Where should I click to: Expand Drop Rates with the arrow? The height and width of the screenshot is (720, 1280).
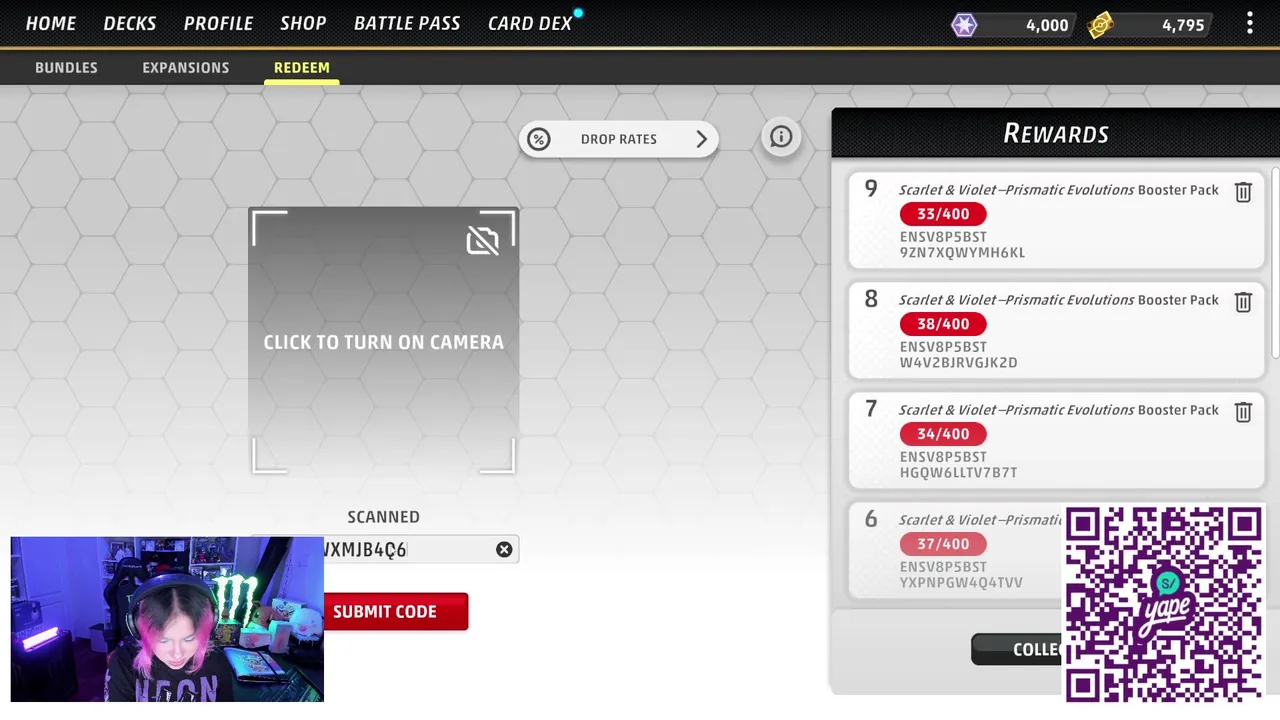pos(701,139)
